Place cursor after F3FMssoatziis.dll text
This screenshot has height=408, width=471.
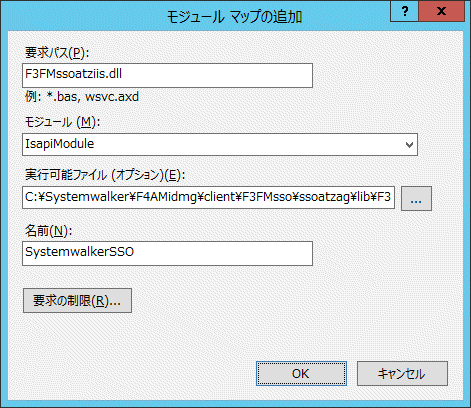[x=123, y=74]
